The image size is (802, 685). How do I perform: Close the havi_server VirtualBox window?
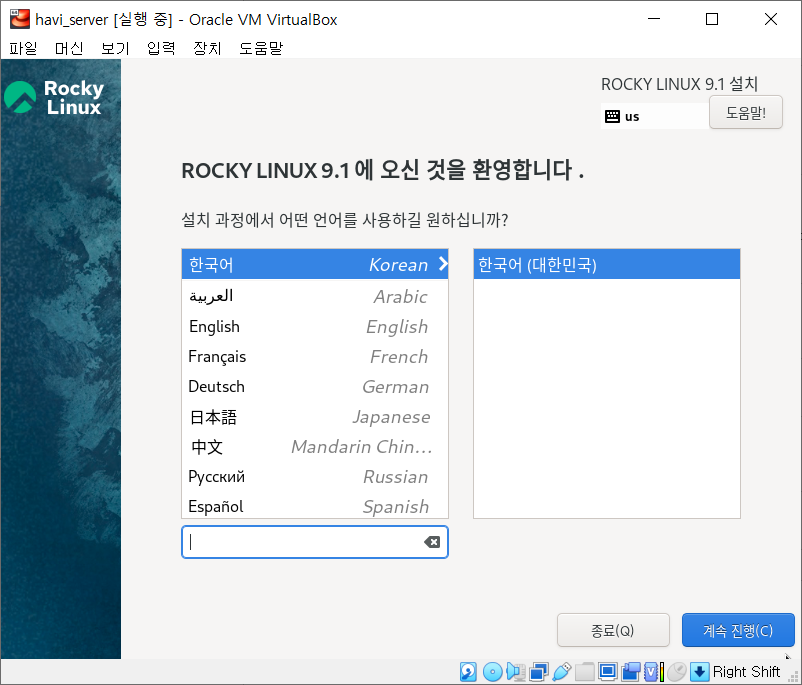(770, 19)
